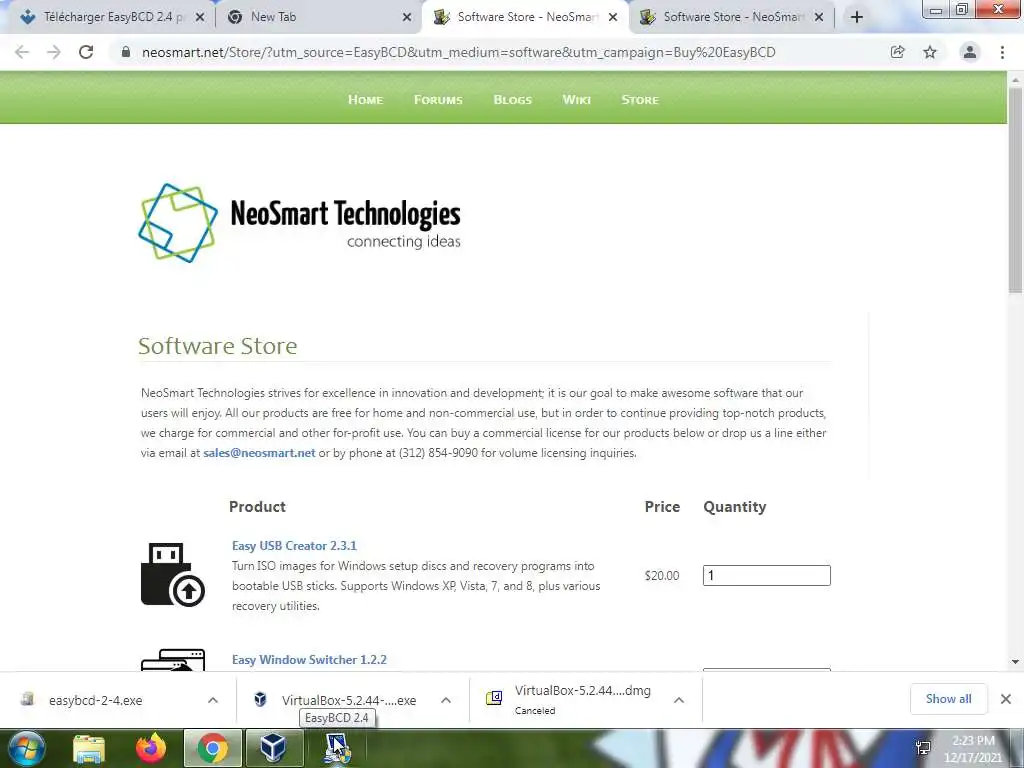The image size is (1024, 768).
Task: Switch to the last Software Store tab
Action: click(730, 17)
